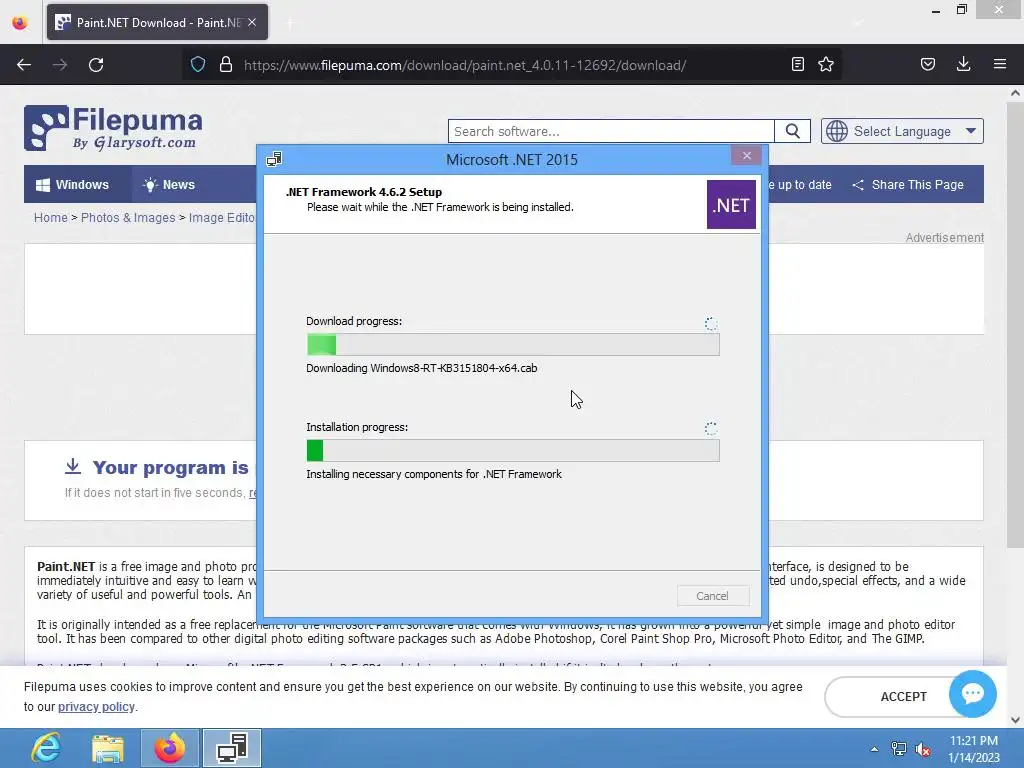Click the '.NET Framework 4.6.2 Setup' heading
1024x768 pixels.
(364, 192)
